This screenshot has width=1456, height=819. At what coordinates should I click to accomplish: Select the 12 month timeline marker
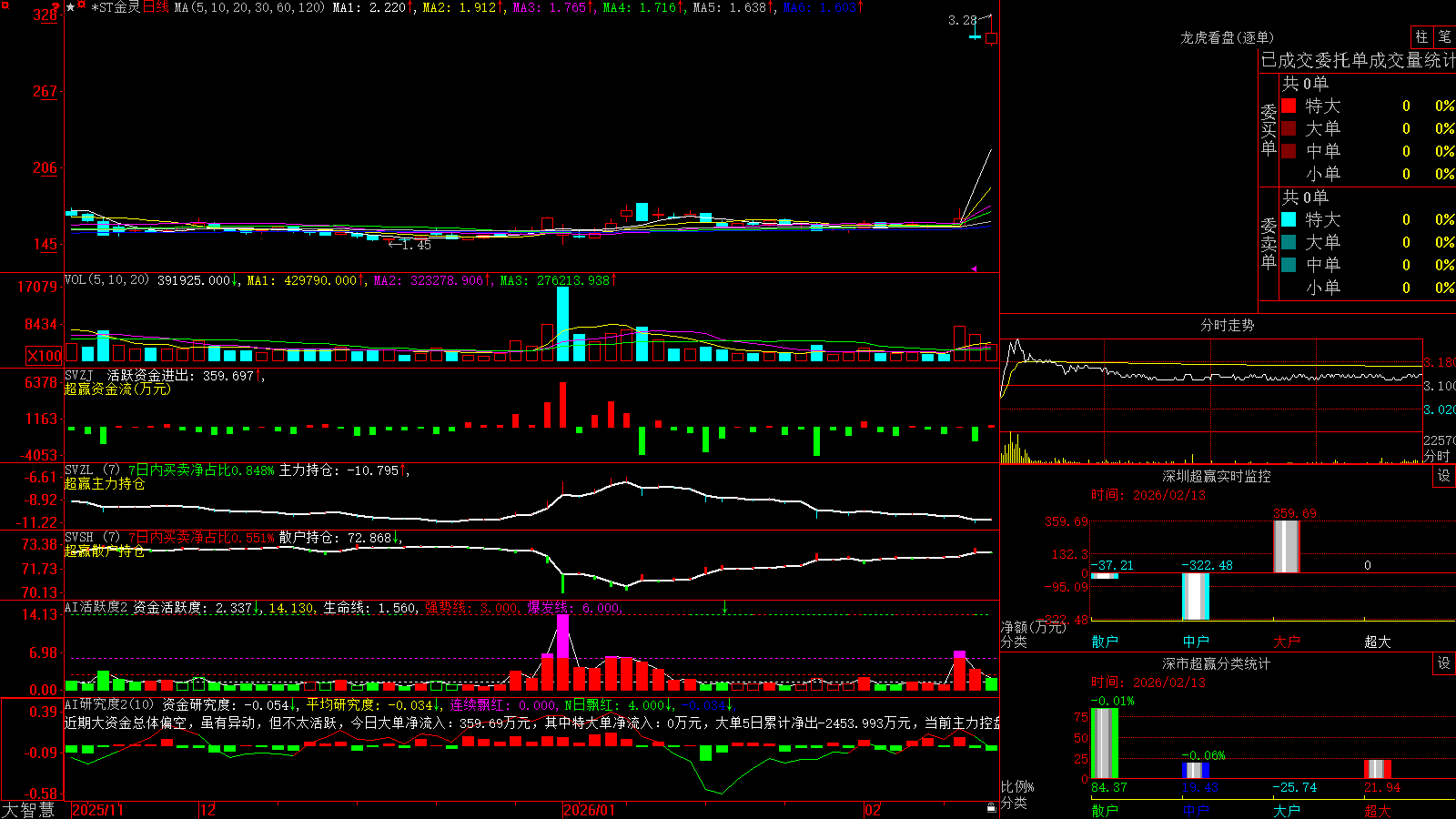[207, 810]
